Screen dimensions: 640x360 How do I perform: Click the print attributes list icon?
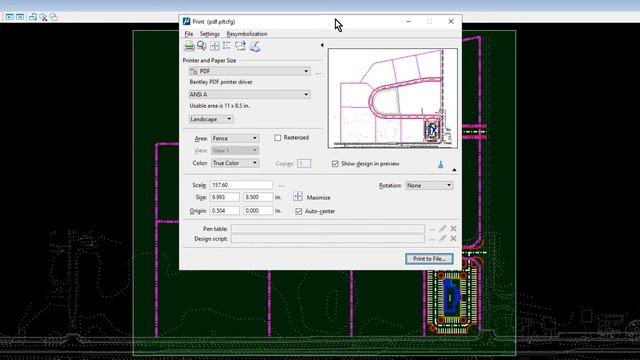point(227,46)
